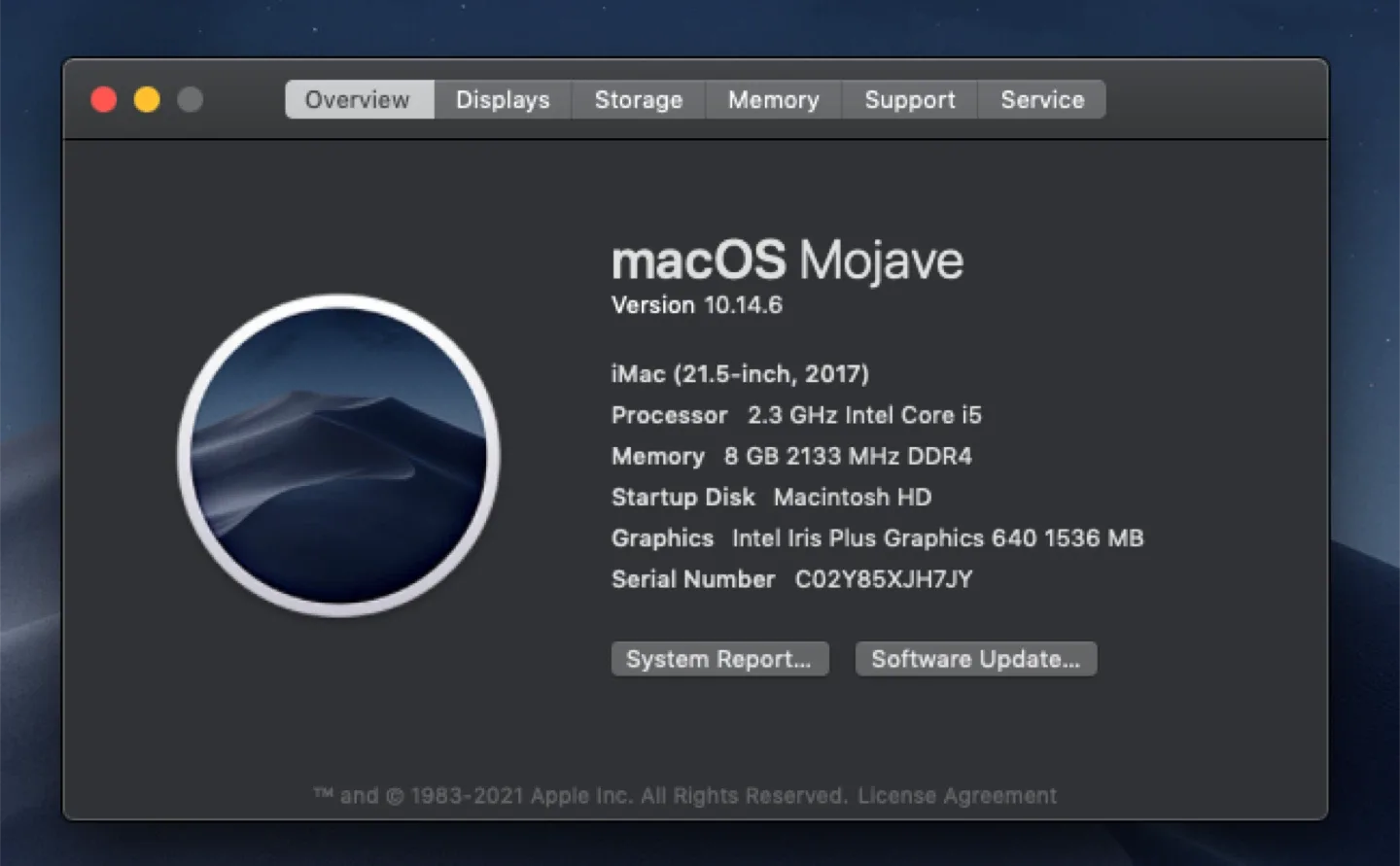Select the Memory tab

(773, 99)
